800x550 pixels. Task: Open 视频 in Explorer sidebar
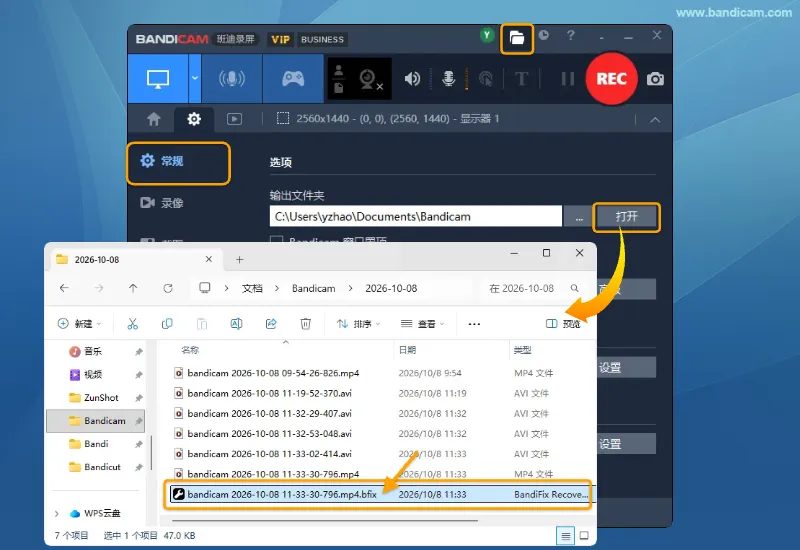tap(93, 374)
